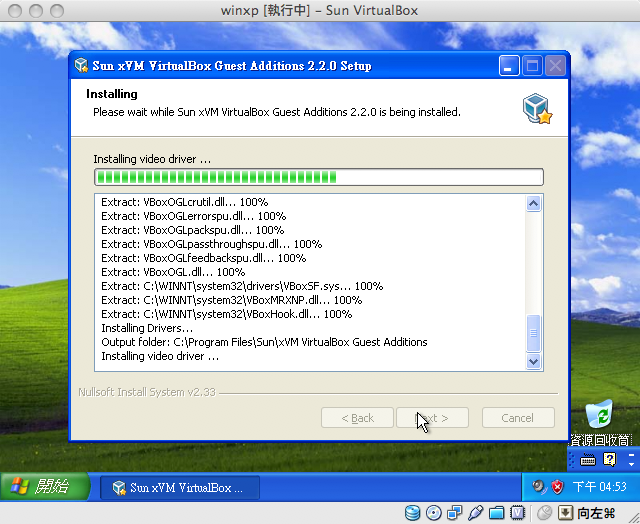Screen dimensions: 640x524
Task: Click the volume speaker tray icon
Action: coord(539,486)
